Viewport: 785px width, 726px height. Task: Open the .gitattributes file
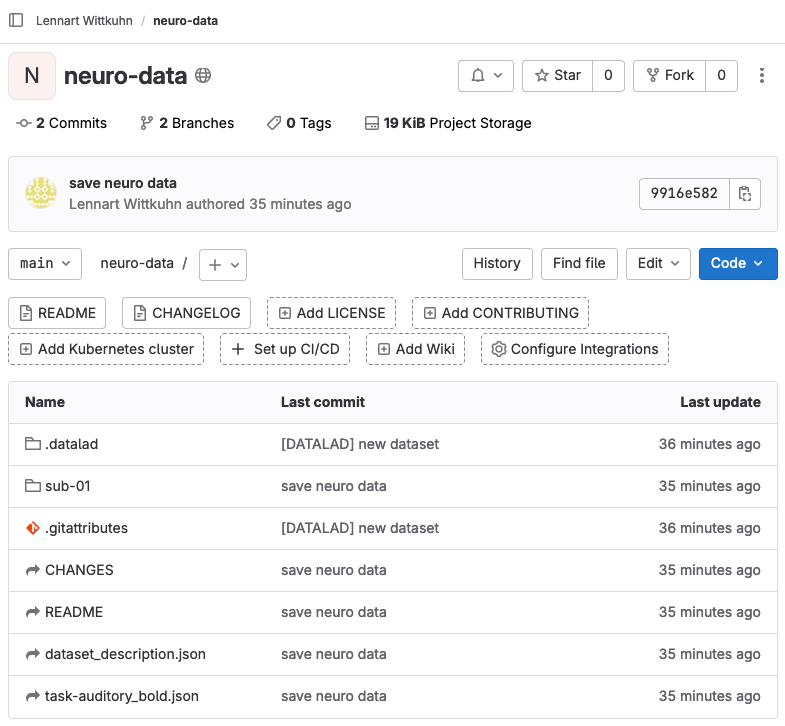pyautogui.click(x=86, y=528)
